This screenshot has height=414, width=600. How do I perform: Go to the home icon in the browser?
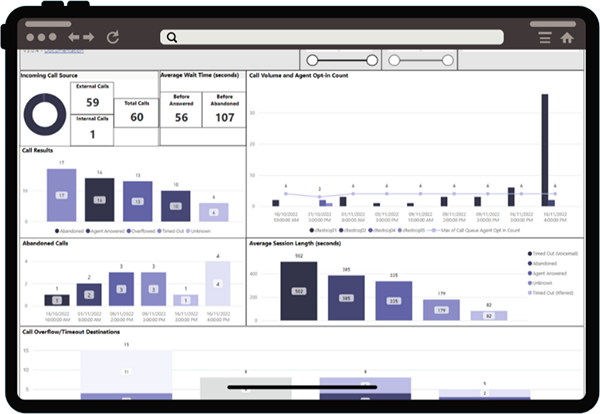point(567,37)
